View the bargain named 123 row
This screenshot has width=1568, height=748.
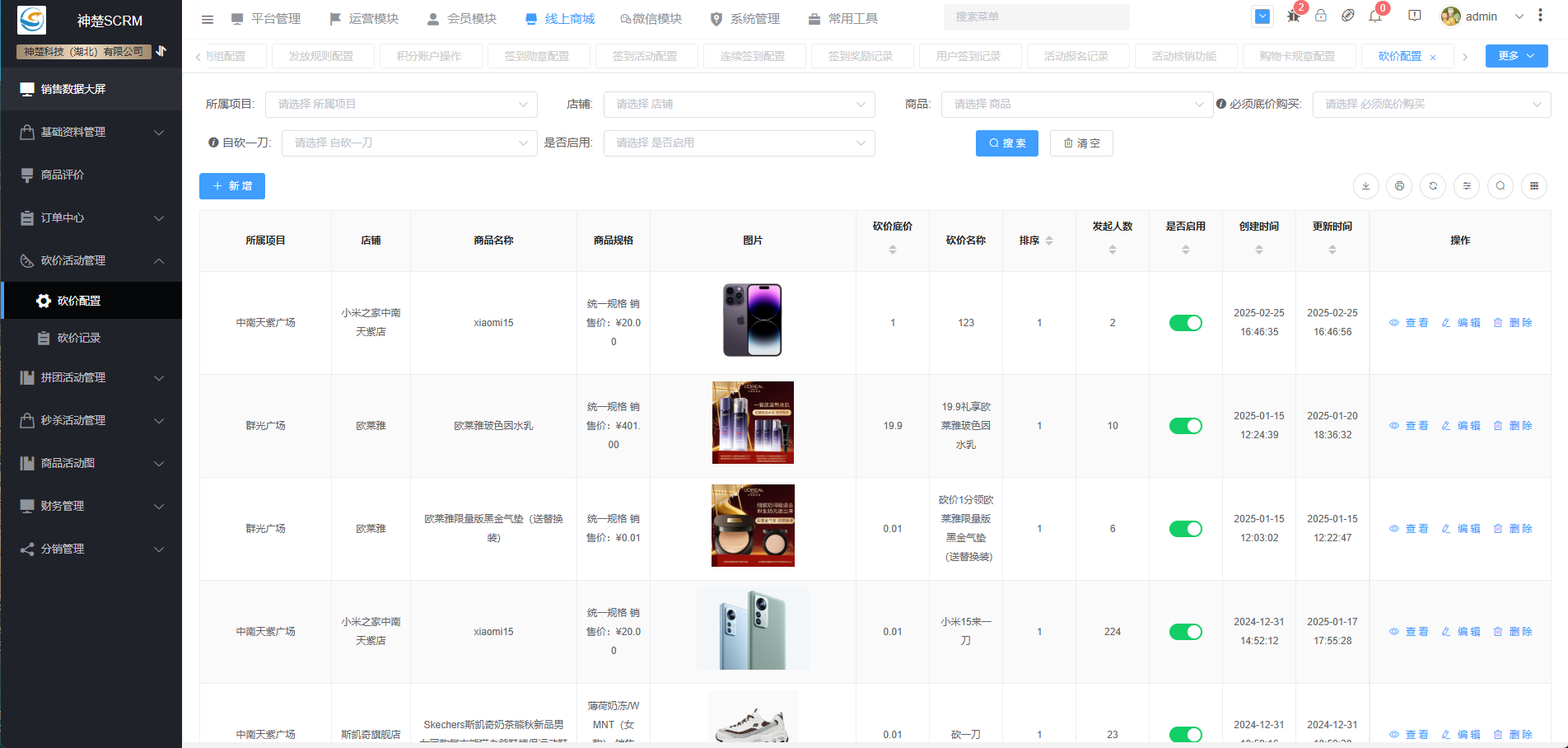coord(1409,323)
